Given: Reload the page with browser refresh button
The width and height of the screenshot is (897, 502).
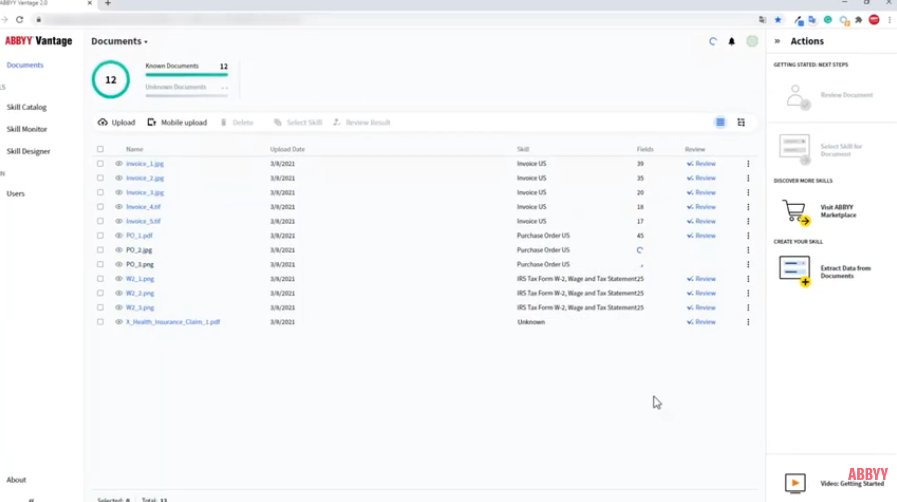Looking at the screenshot, I should (19, 19).
